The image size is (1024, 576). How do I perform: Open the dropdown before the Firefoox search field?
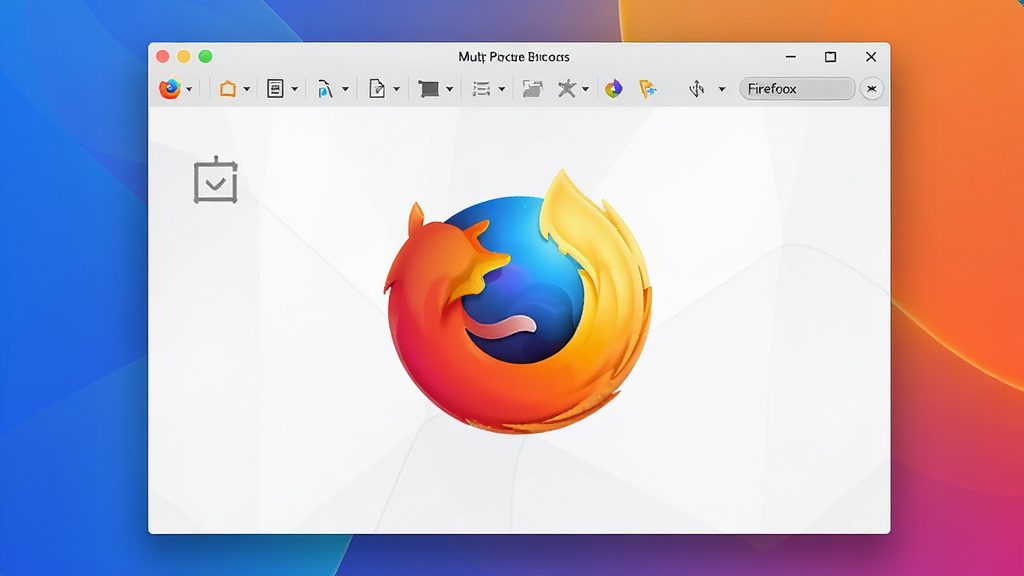(x=722, y=89)
